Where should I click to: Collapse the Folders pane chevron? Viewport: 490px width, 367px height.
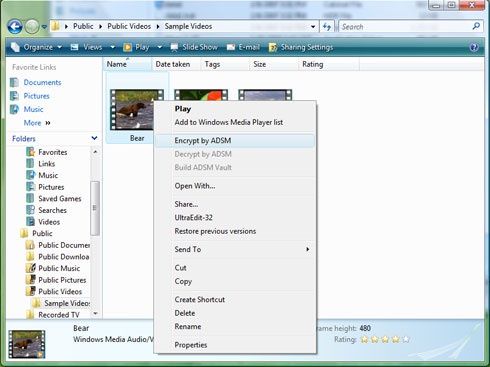94,138
